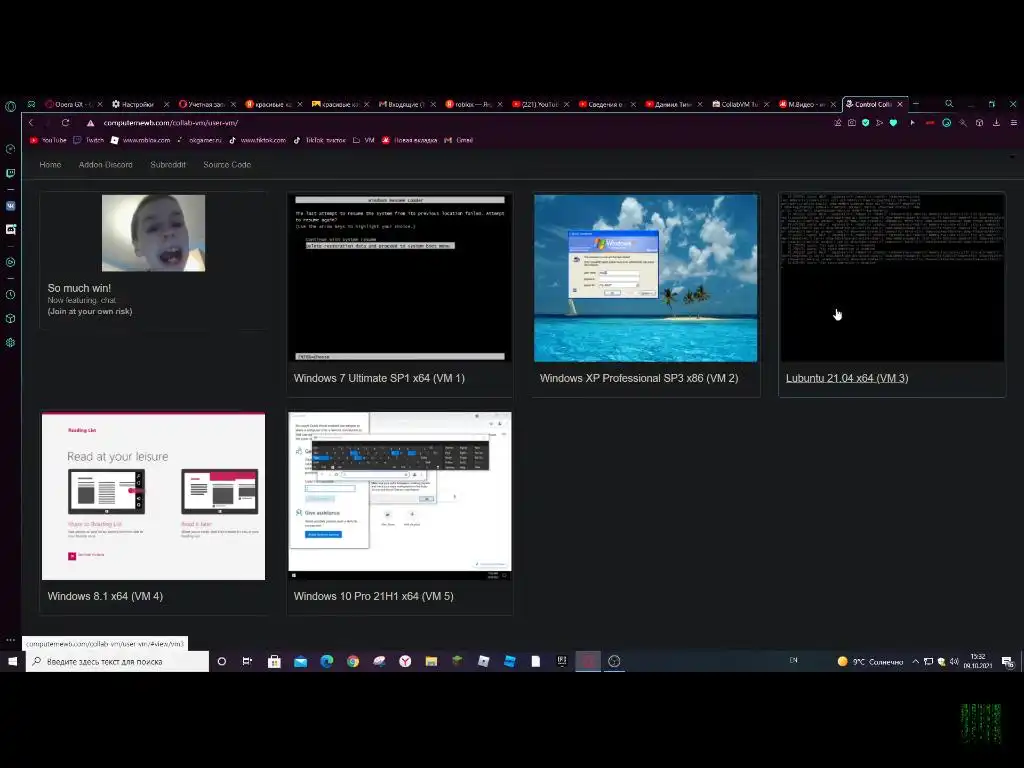Screen dimensions: 1024x768
Task: Launch Google Chrome from taskbar
Action: [x=353, y=662]
